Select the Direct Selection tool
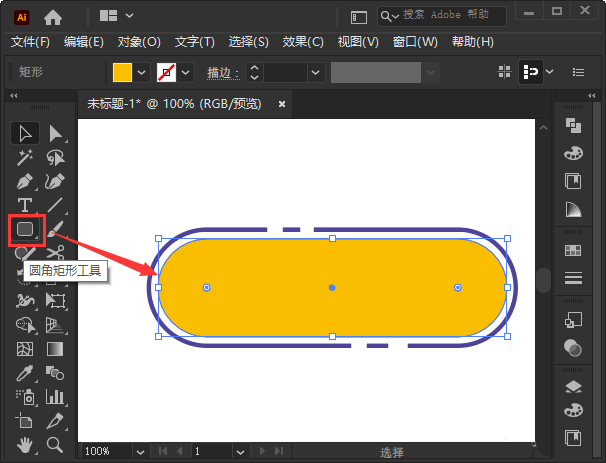 (55, 133)
